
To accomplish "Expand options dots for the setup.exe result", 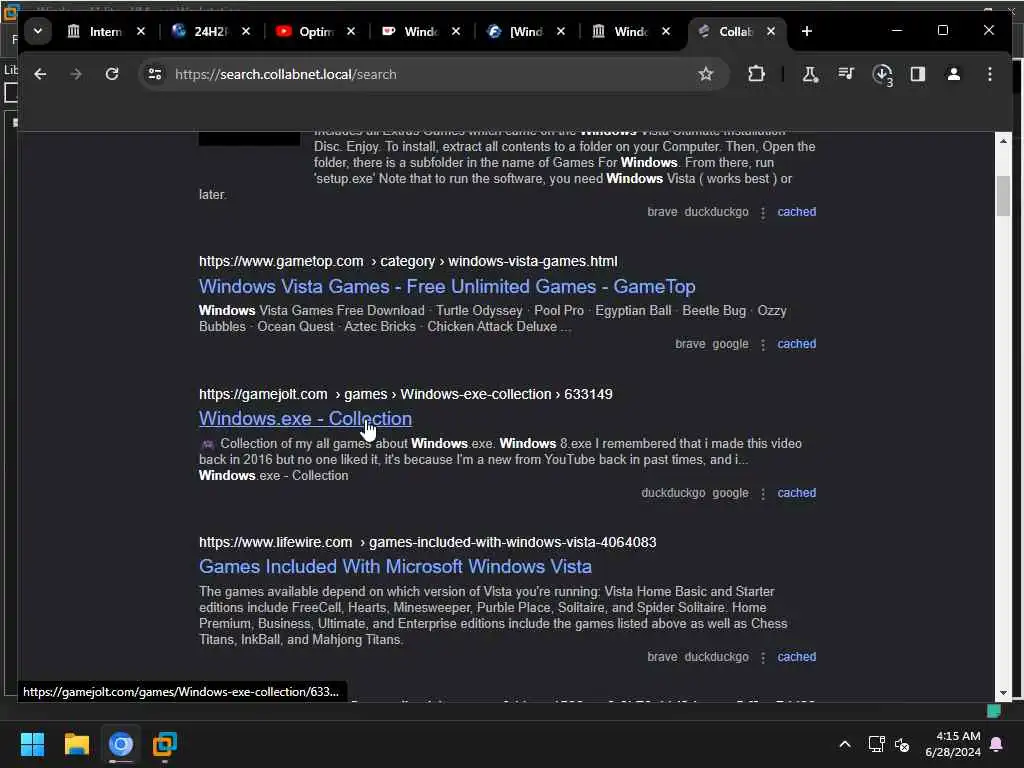I will click(x=763, y=212).
